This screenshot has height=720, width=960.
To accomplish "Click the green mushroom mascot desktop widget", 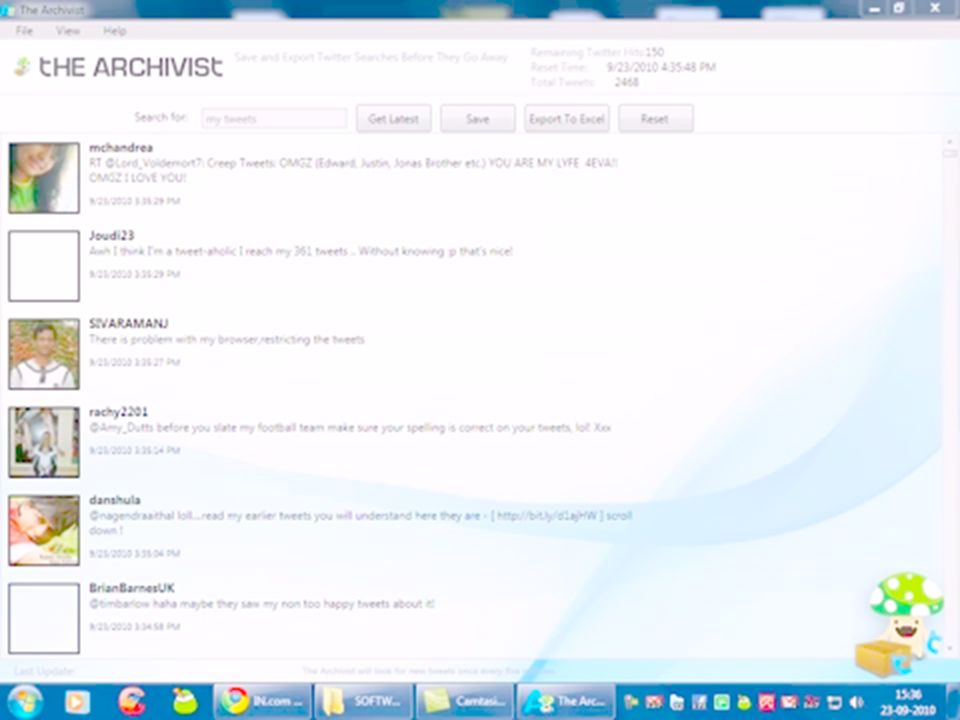I will (x=900, y=624).
